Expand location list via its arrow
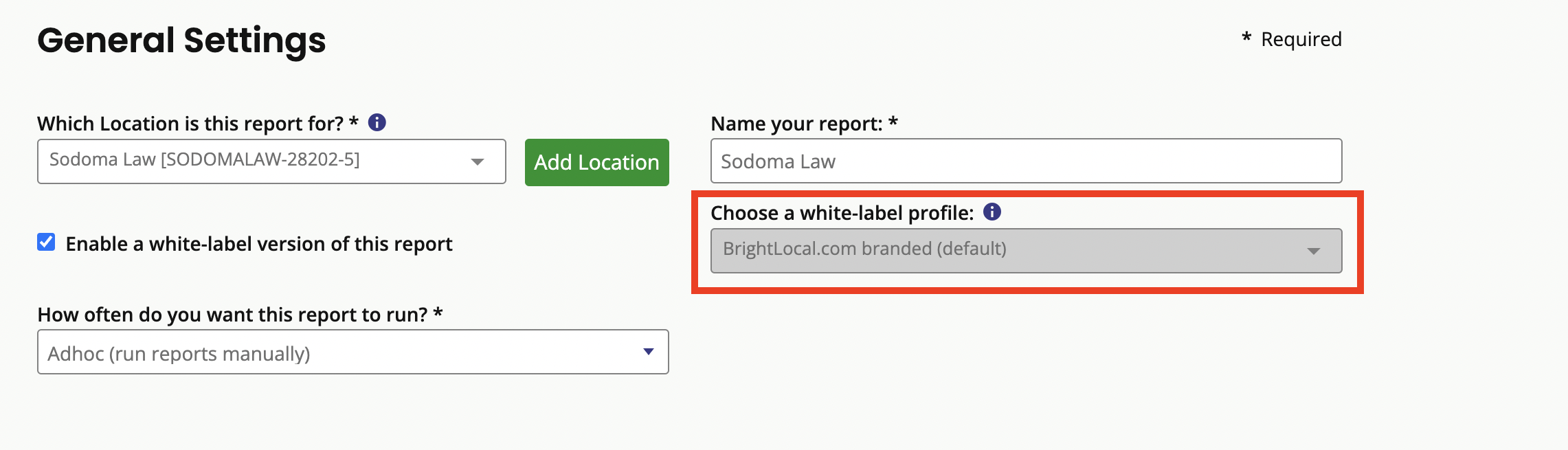Screen dimensions: 1568x450 478,162
